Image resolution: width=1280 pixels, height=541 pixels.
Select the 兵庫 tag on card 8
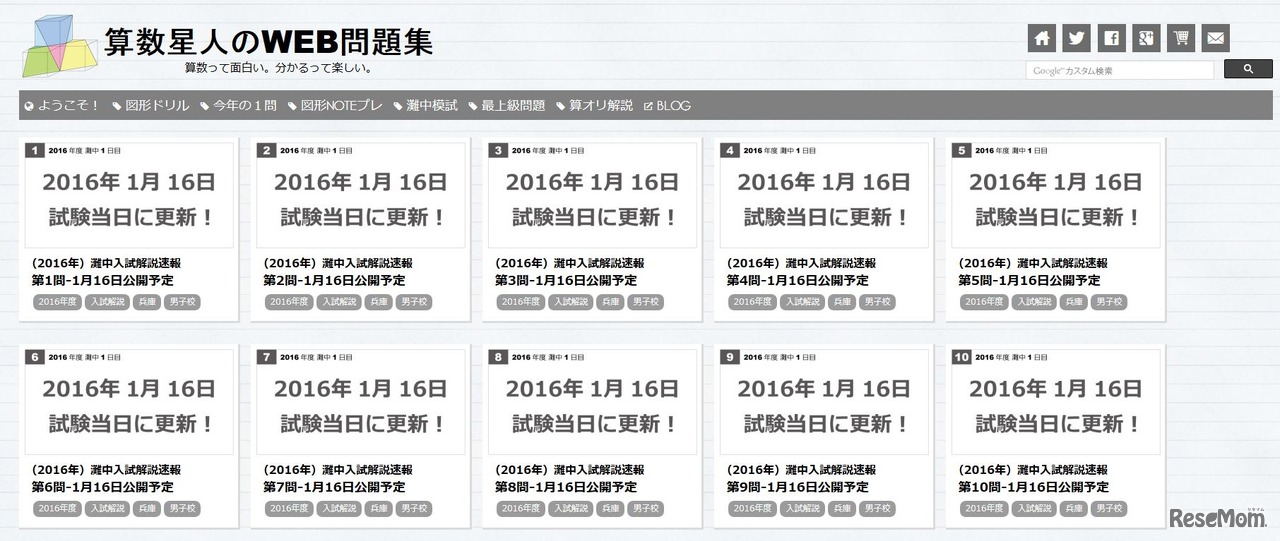point(610,509)
